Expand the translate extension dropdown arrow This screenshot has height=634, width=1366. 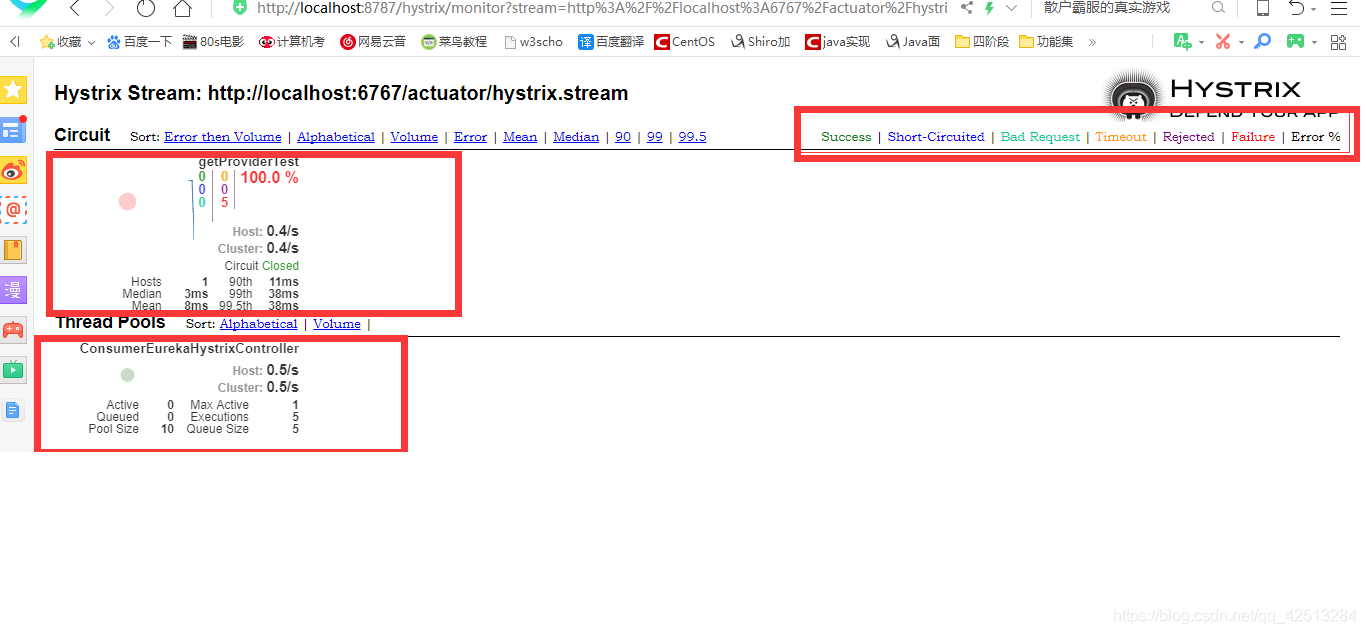1201,43
